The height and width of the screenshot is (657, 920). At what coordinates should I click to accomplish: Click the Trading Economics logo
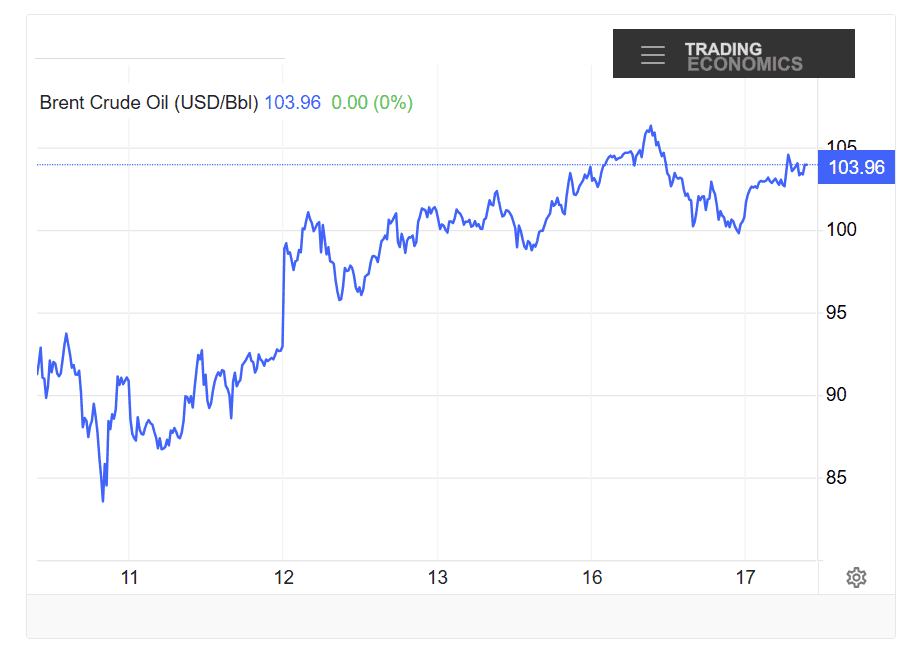[743, 56]
